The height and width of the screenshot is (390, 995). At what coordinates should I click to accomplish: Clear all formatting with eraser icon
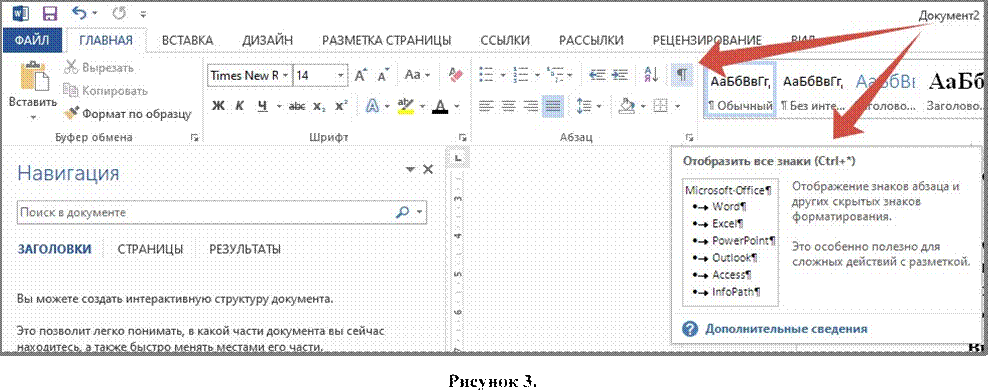456,75
